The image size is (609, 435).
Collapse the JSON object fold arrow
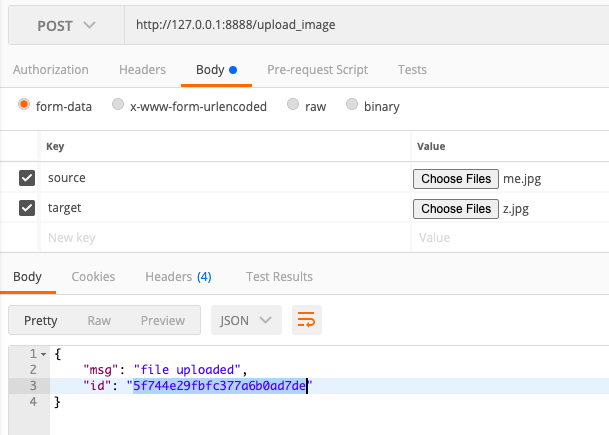[x=43, y=354]
